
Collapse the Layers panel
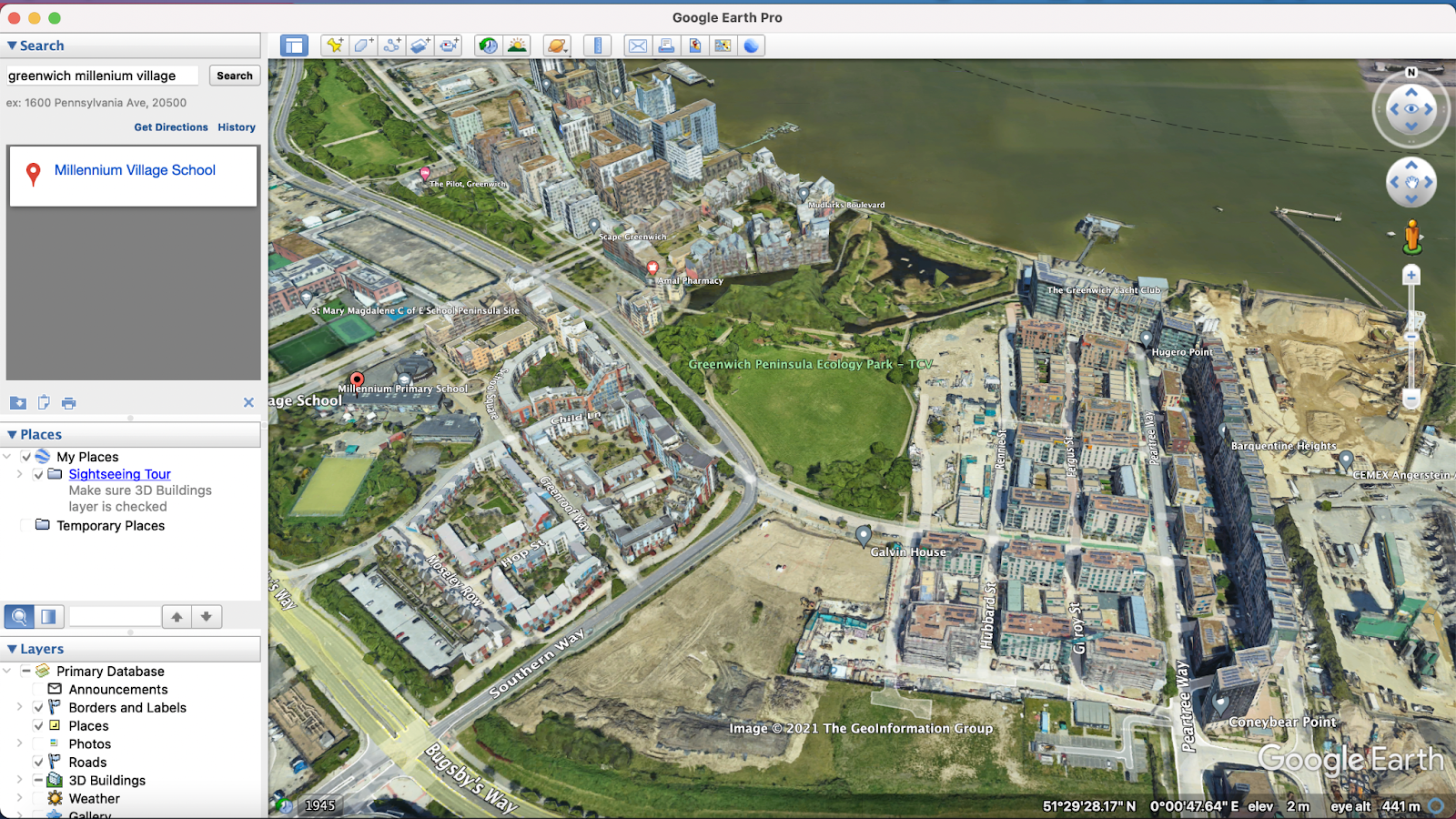(x=12, y=649)
